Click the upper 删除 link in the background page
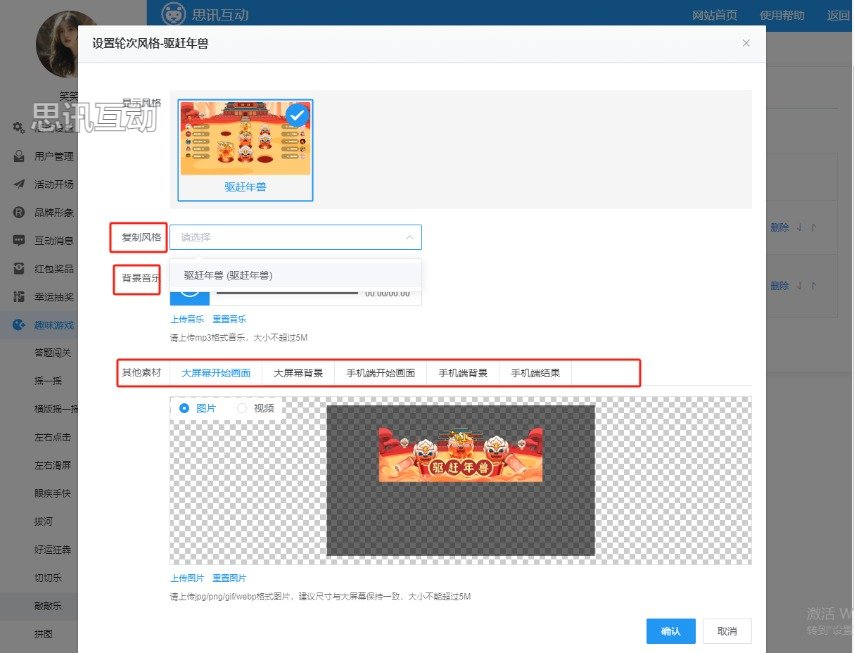The height and width of the screenshot is (653, 854). click(x=779, y=227)
